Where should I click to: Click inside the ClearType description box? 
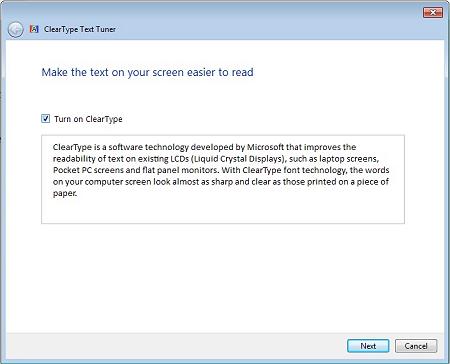223,179
